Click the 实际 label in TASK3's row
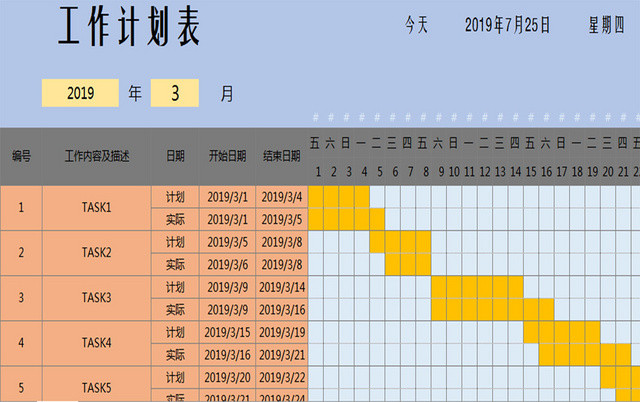 (175, 310)
